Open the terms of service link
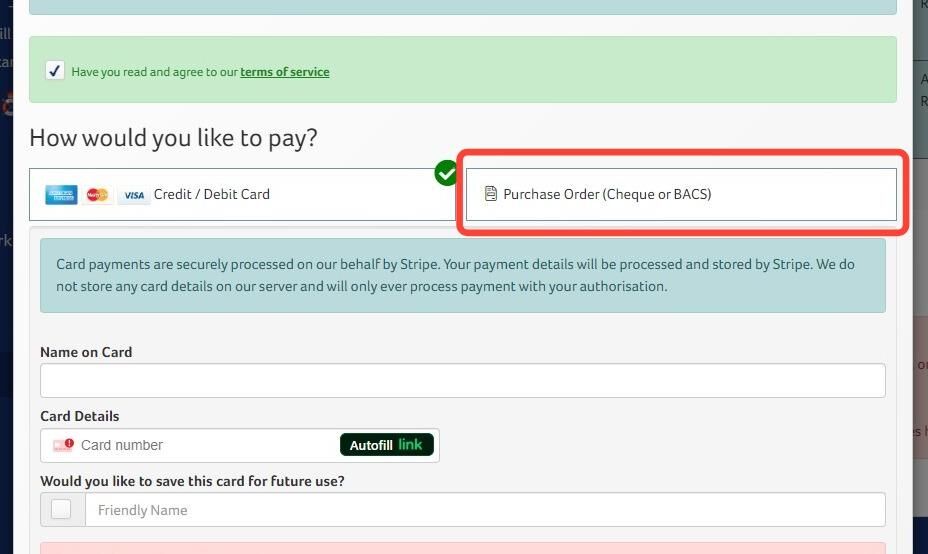 coord(285,72)
